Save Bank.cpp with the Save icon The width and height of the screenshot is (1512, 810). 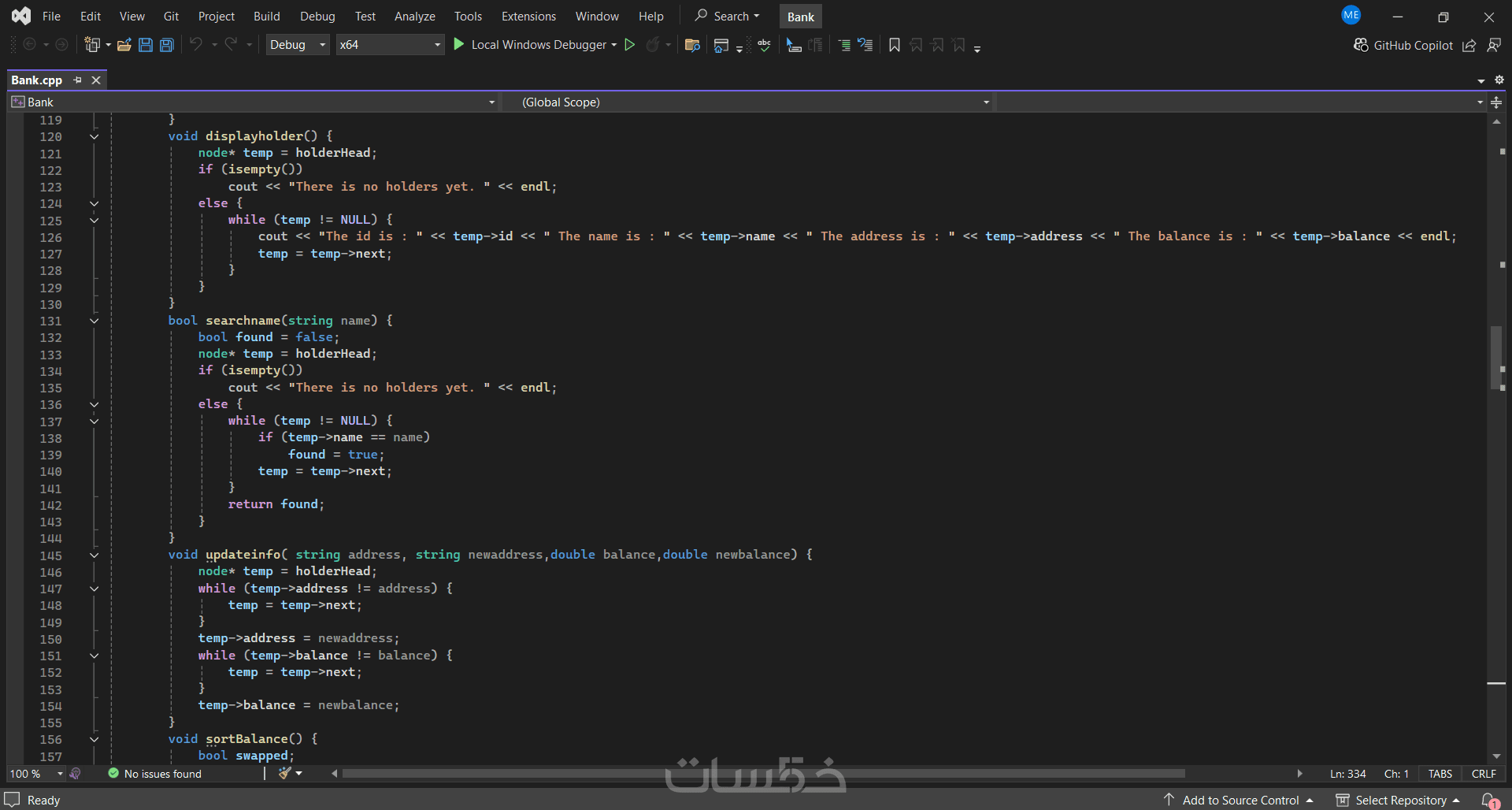pos(146,45)
